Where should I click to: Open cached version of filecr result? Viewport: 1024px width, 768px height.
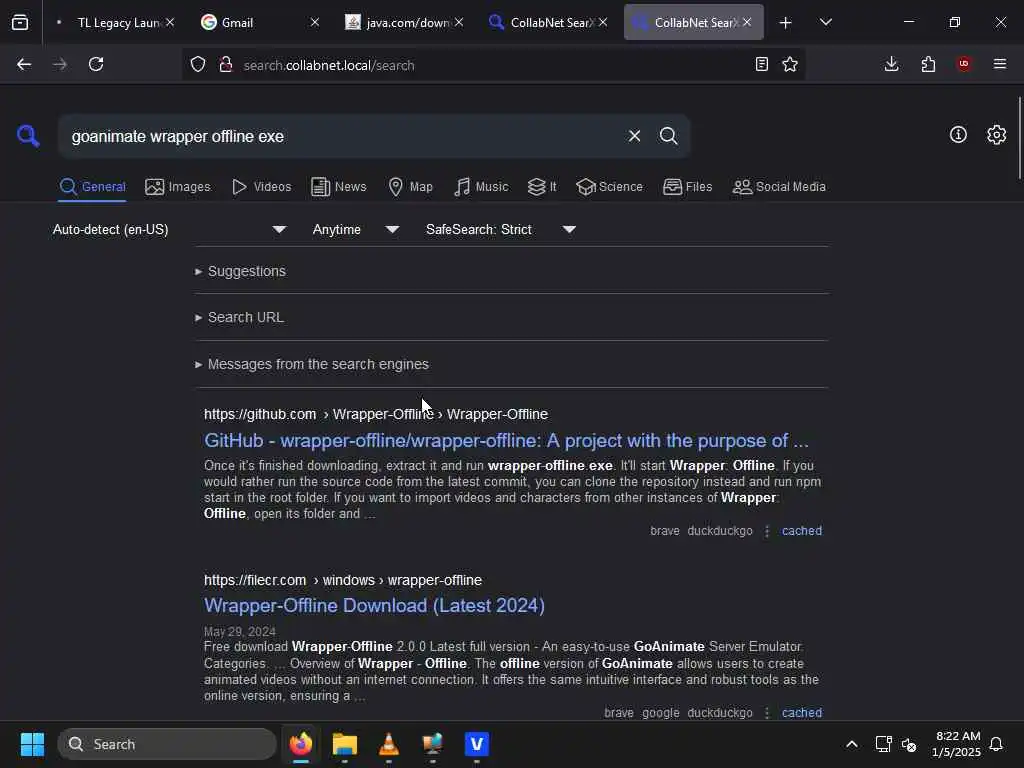pyautogui.click(x=802, y=712)
